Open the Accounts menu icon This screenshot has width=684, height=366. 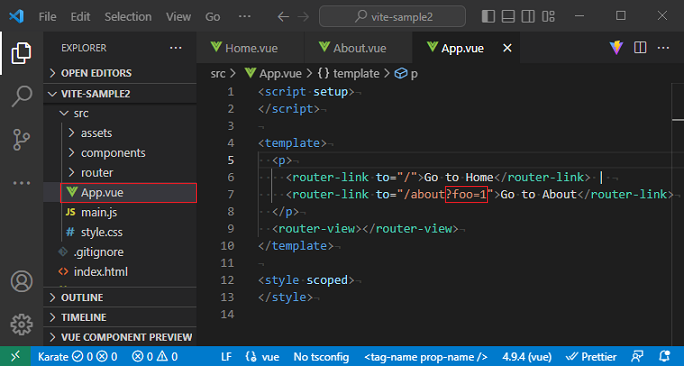click(21, 281)
